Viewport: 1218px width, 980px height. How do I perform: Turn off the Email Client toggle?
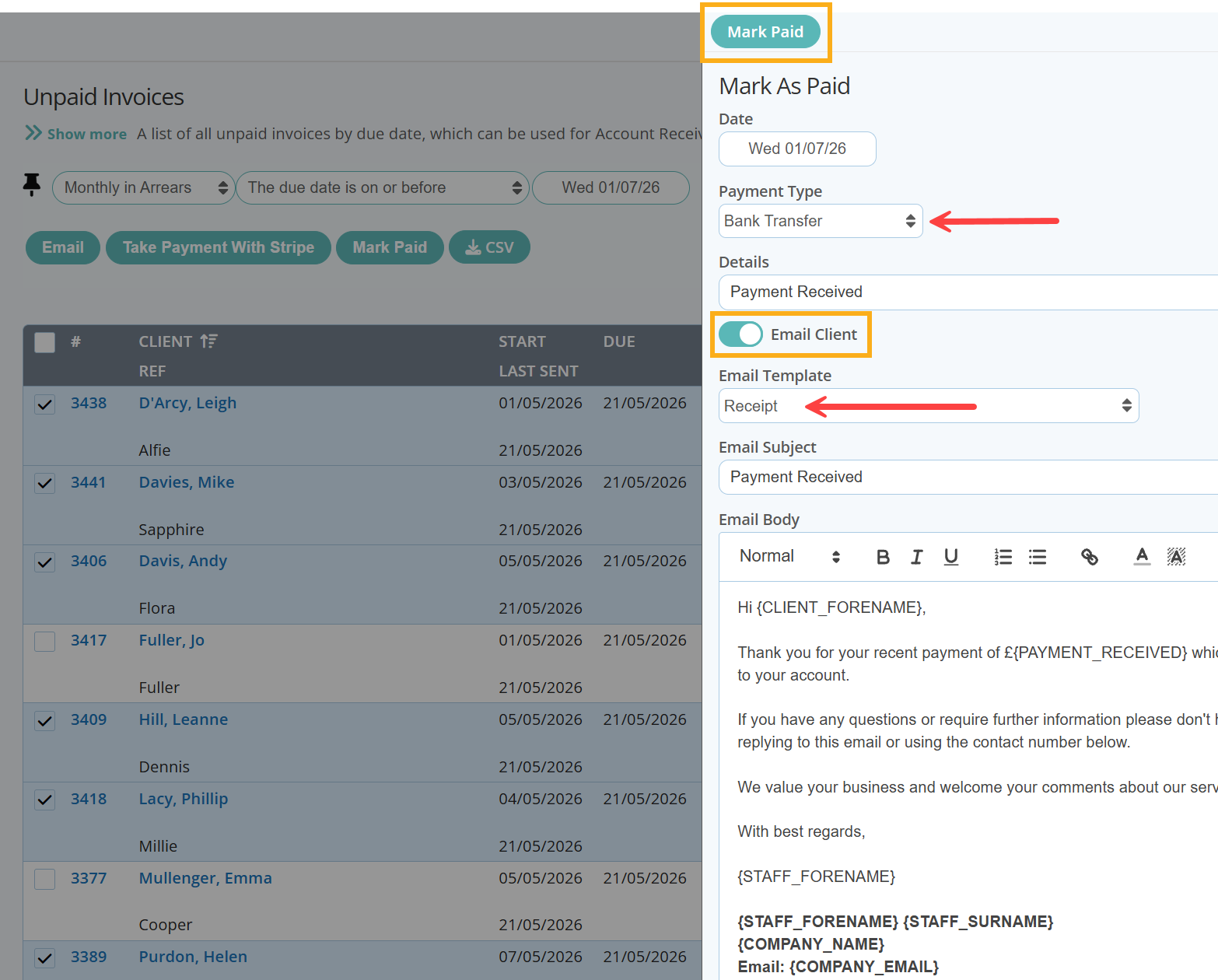(740, 334)
